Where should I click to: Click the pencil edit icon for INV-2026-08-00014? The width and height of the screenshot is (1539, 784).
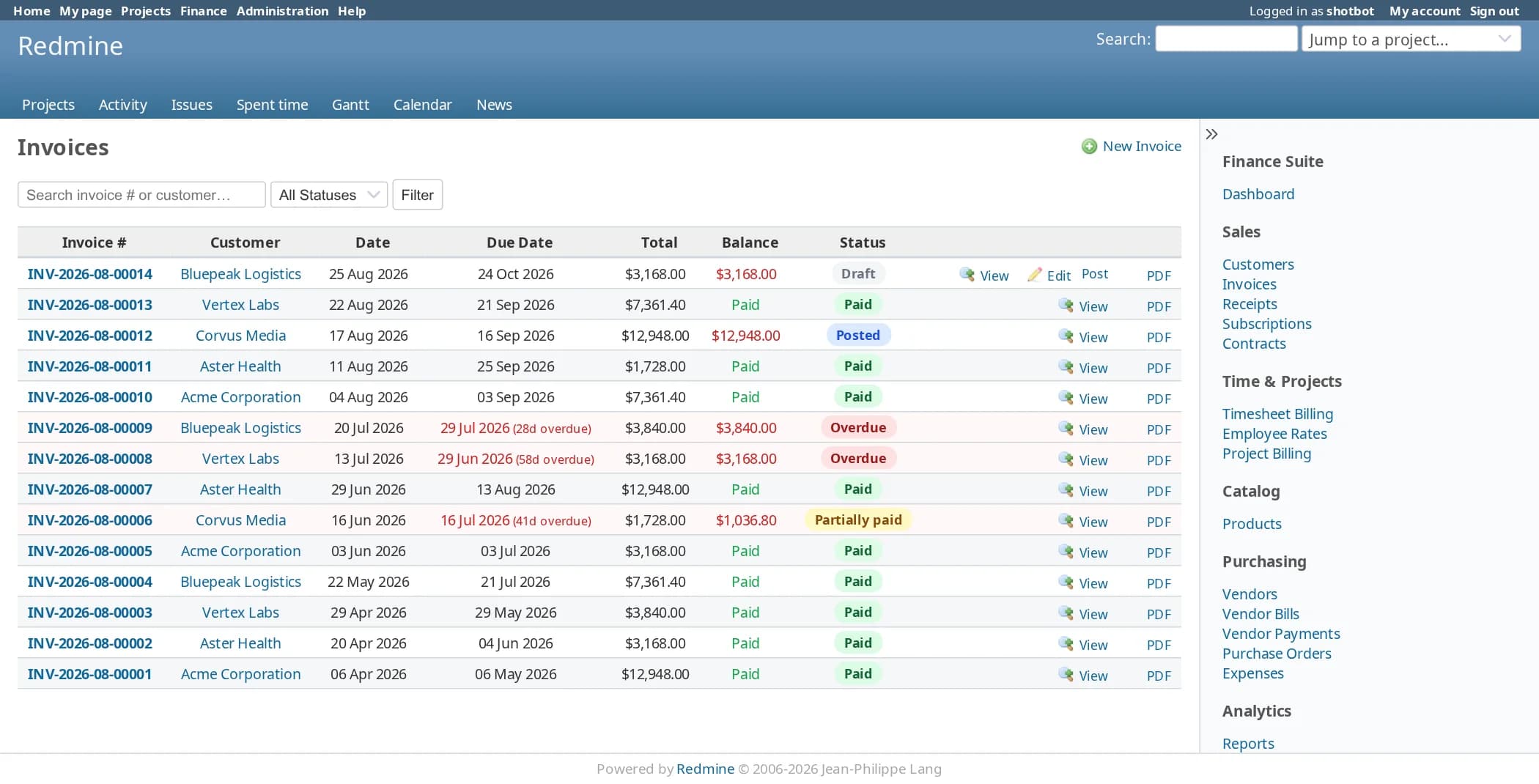(1034, 275)
